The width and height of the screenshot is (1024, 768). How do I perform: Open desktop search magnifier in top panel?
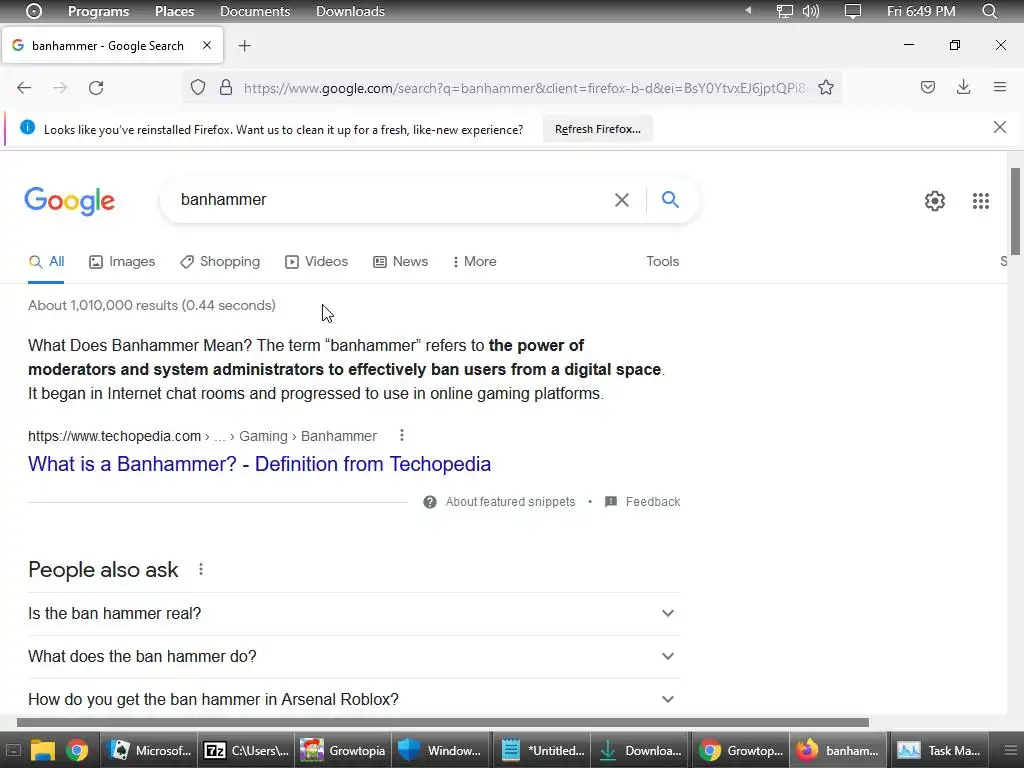pyautogui.click(x=989, y=11)
